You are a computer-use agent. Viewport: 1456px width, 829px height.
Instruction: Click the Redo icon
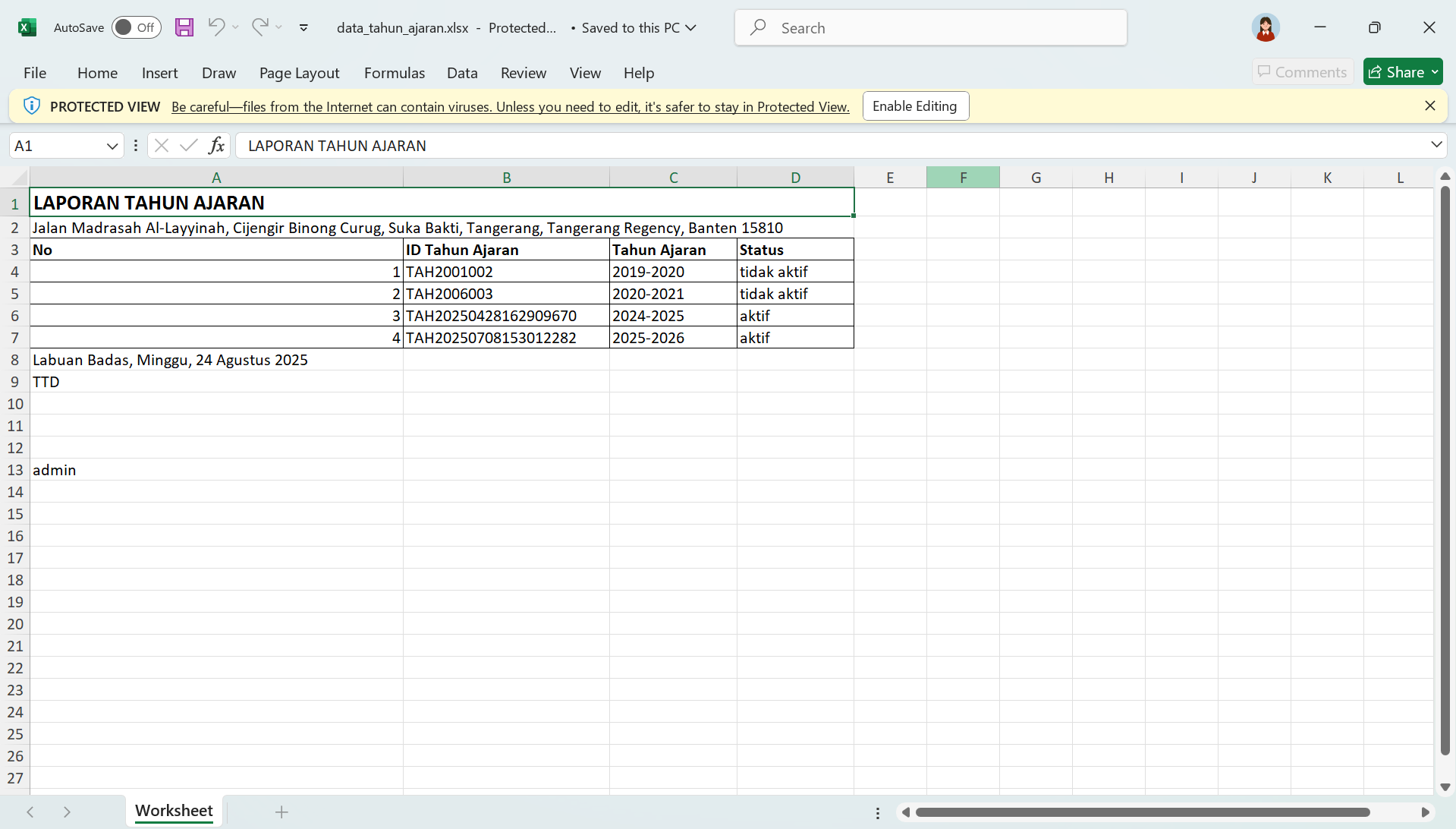[x=260, y=27]
